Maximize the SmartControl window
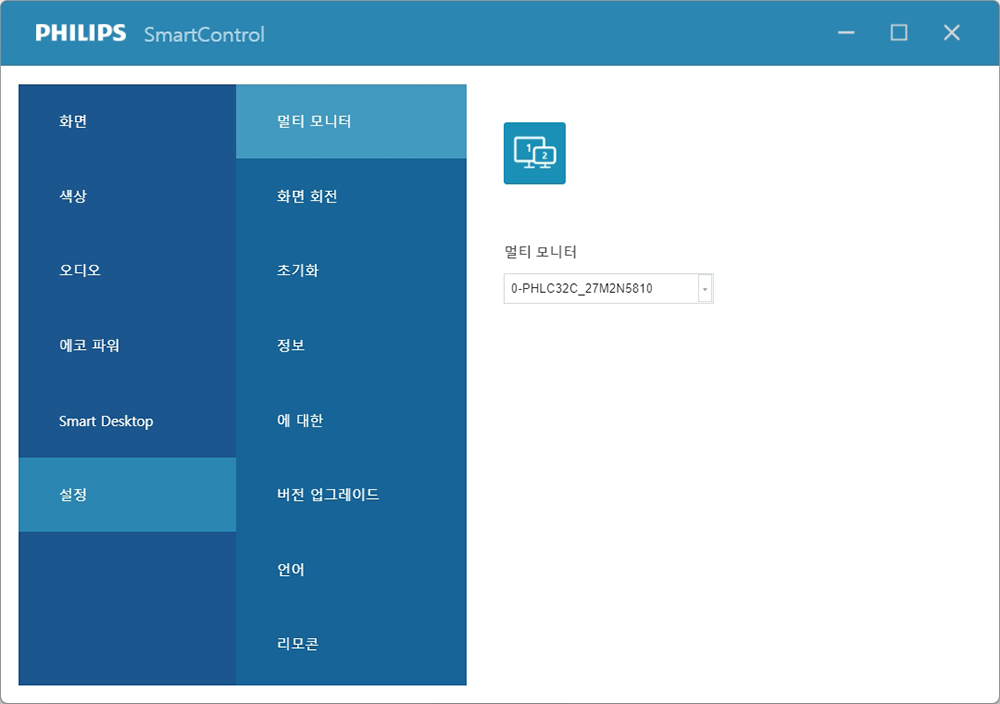Image resolution: width=1000 pixels, height=704 pixels. tap(899, 33)
